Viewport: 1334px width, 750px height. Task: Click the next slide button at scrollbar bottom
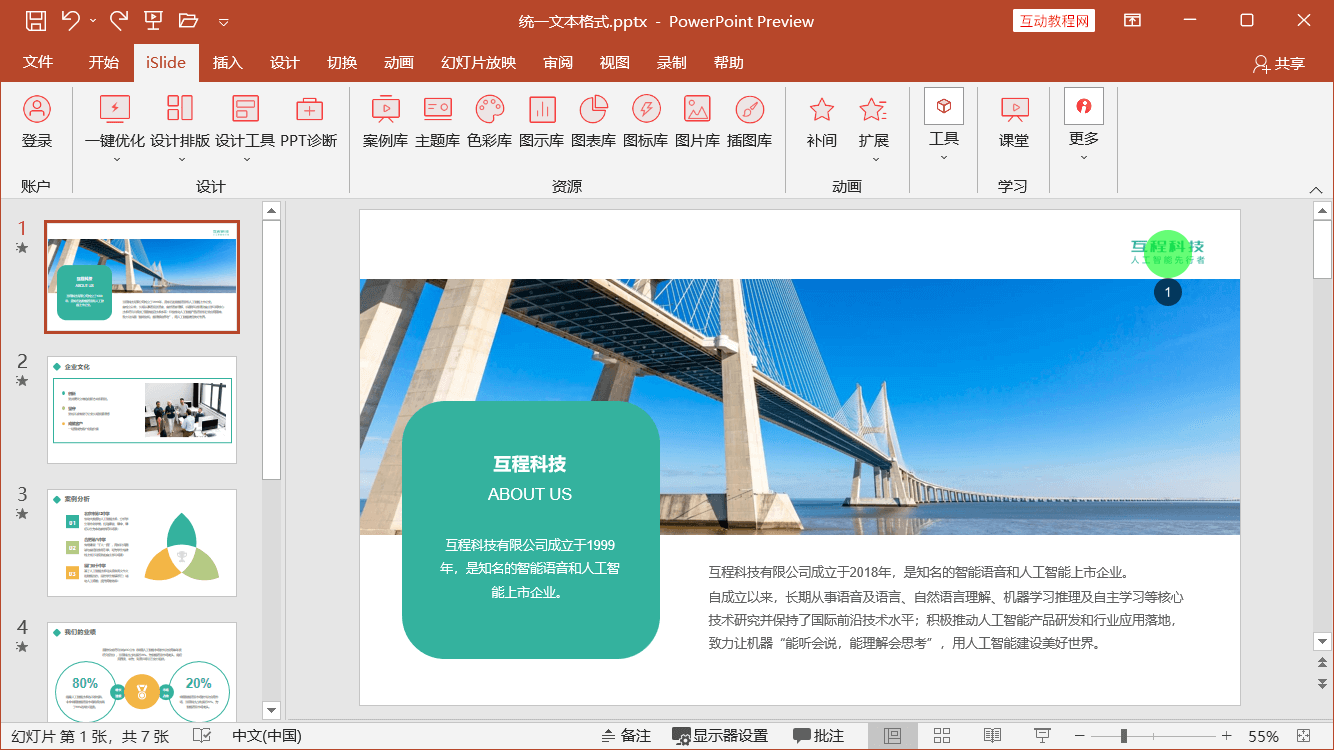1322,684
